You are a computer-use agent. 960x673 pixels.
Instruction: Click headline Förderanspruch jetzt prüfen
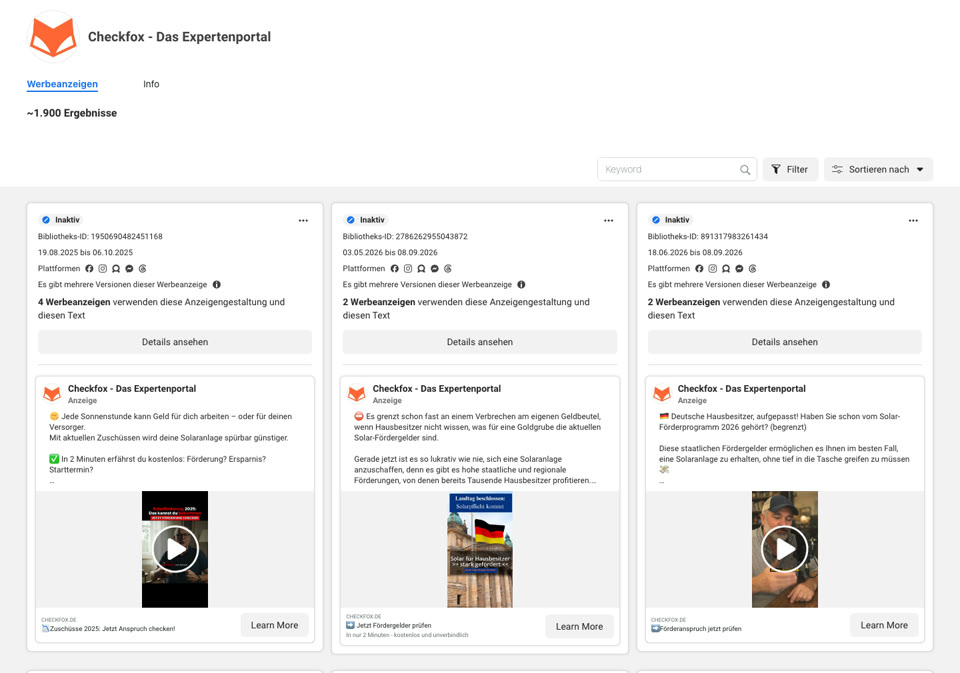coord(696,628)
